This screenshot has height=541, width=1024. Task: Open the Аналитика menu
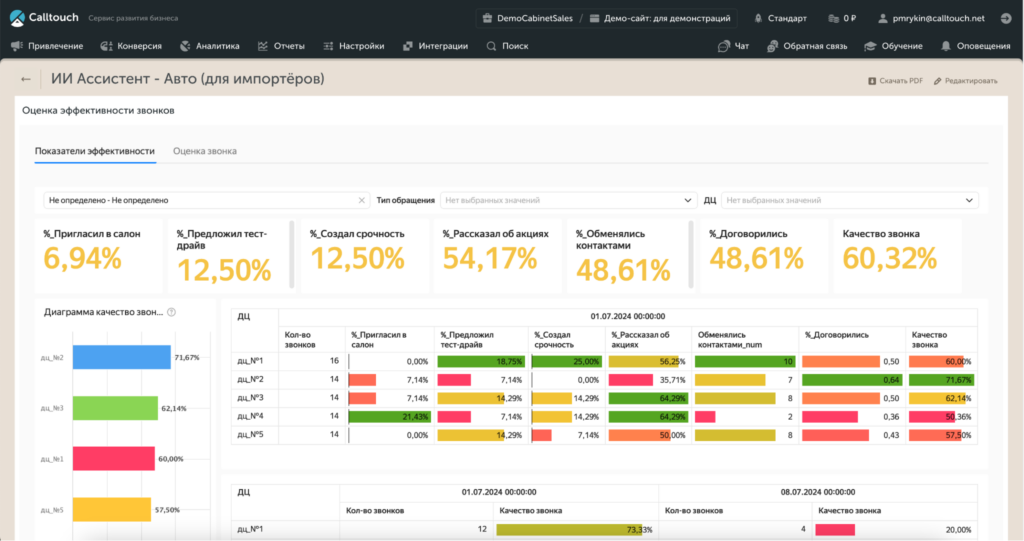click(x=210, y=46)
